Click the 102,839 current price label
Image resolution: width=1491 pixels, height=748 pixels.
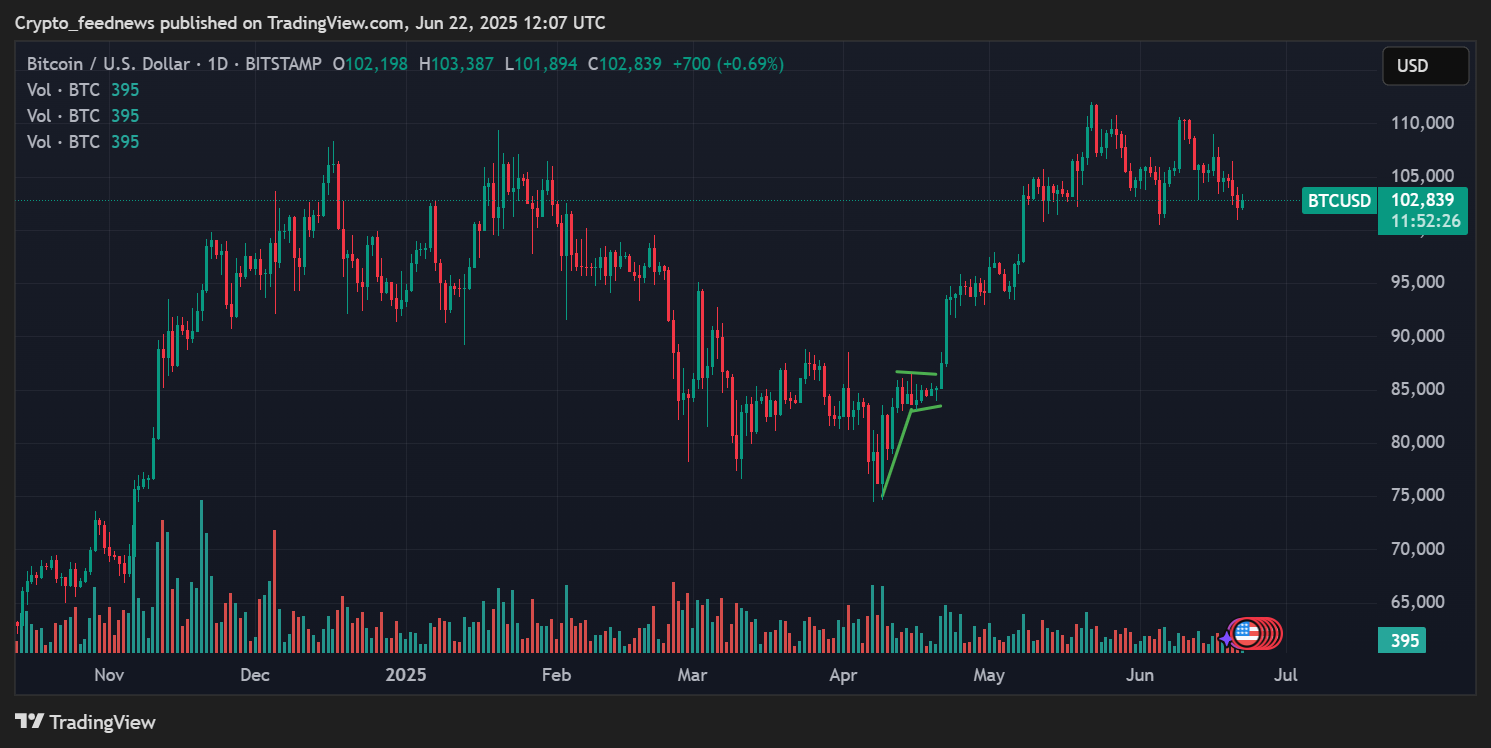[1422, 200]
